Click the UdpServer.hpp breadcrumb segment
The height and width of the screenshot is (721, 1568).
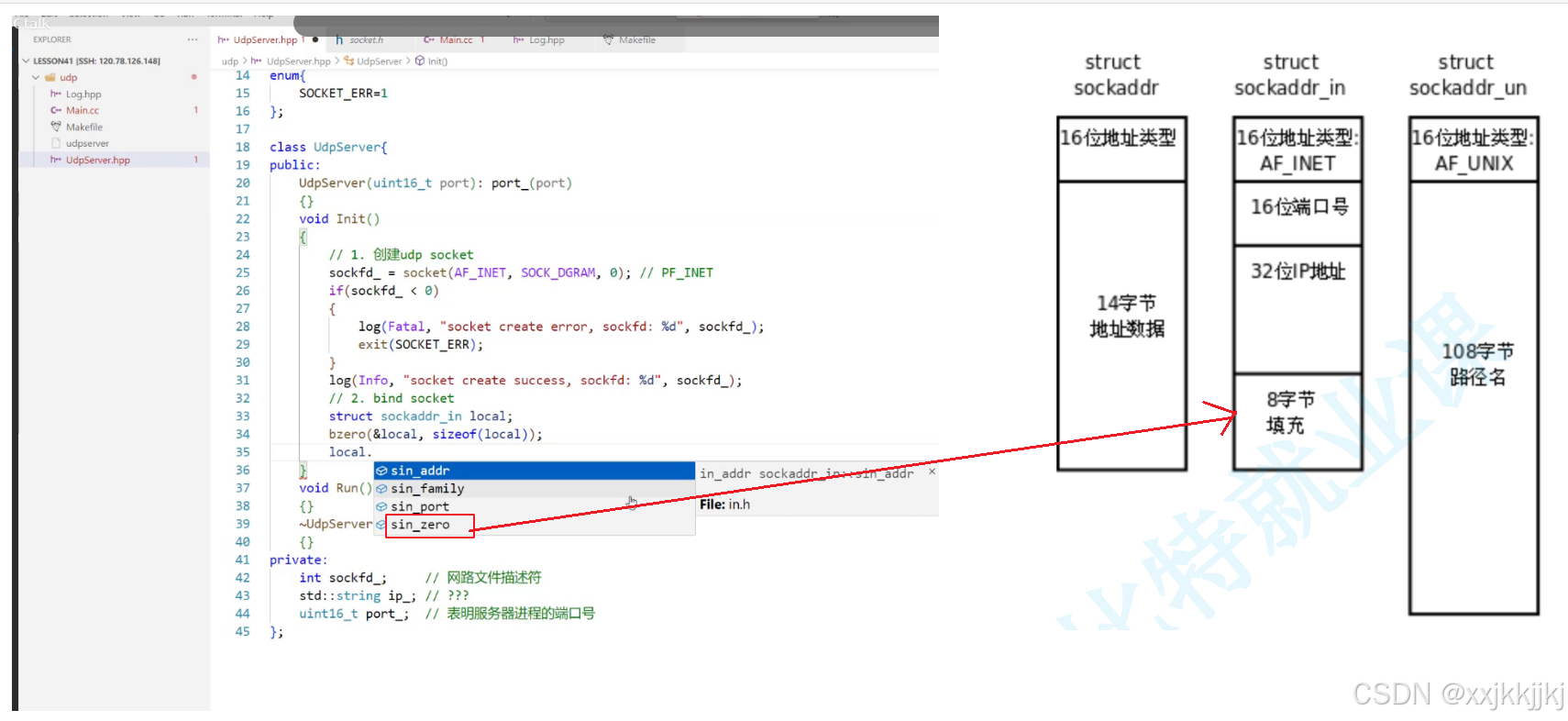(x=298, y=61)
